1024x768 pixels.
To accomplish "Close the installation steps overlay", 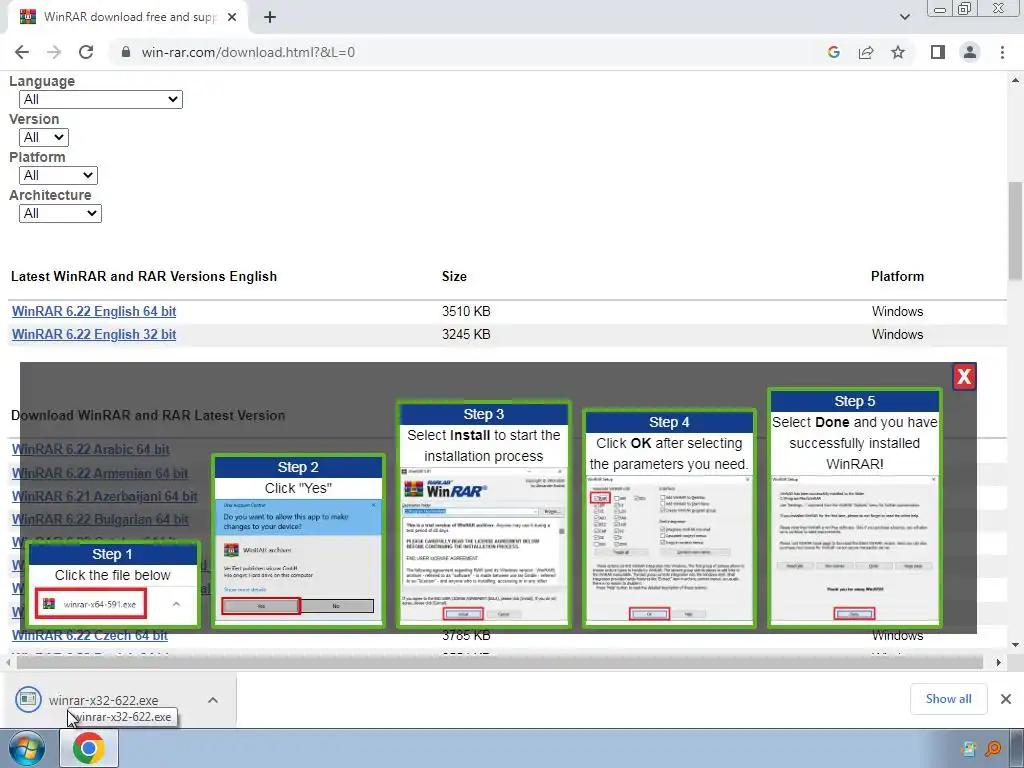I will (x=964, y=376).
